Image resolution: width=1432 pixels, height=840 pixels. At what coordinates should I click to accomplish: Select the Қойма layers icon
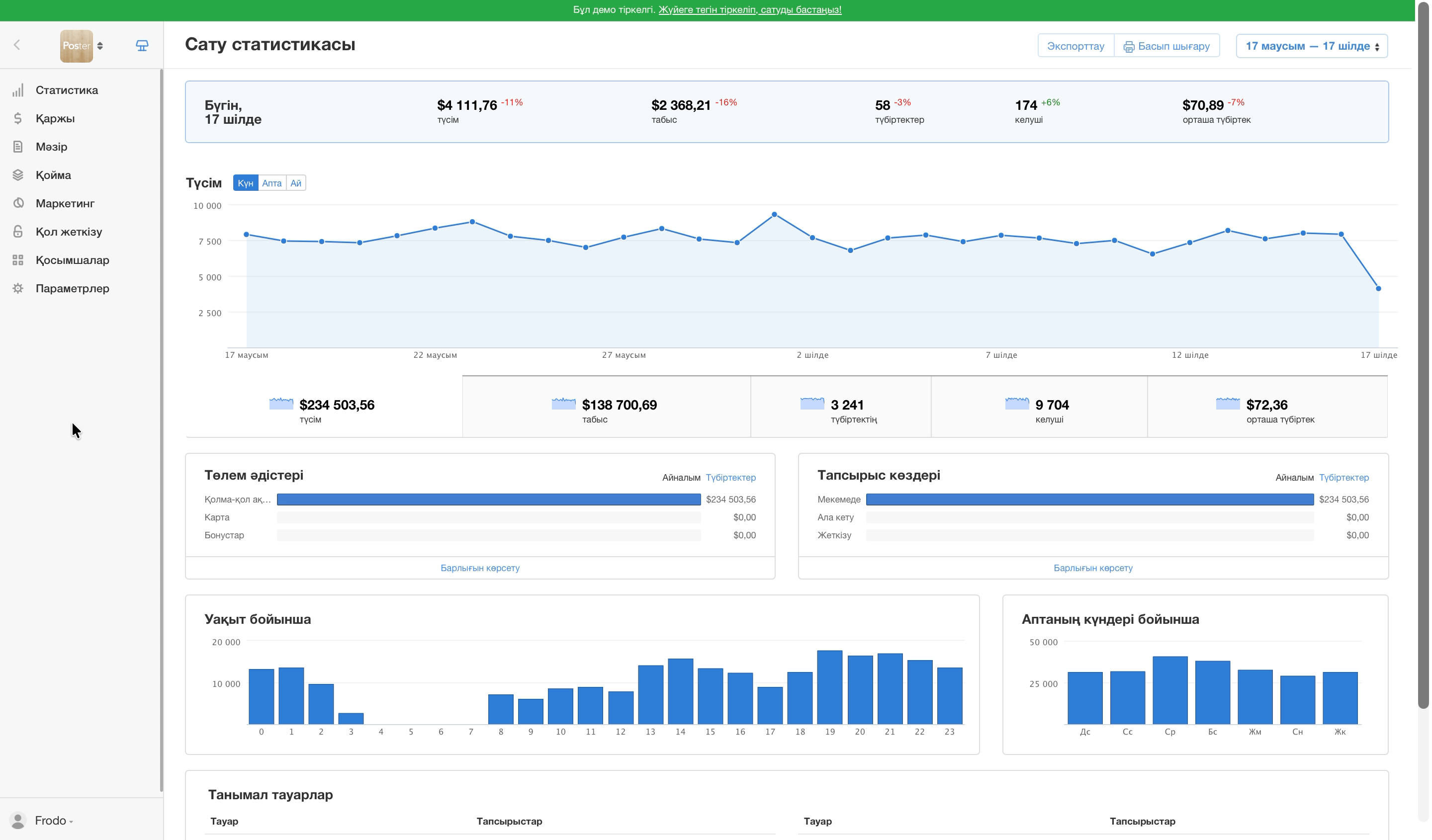point(18,175)
